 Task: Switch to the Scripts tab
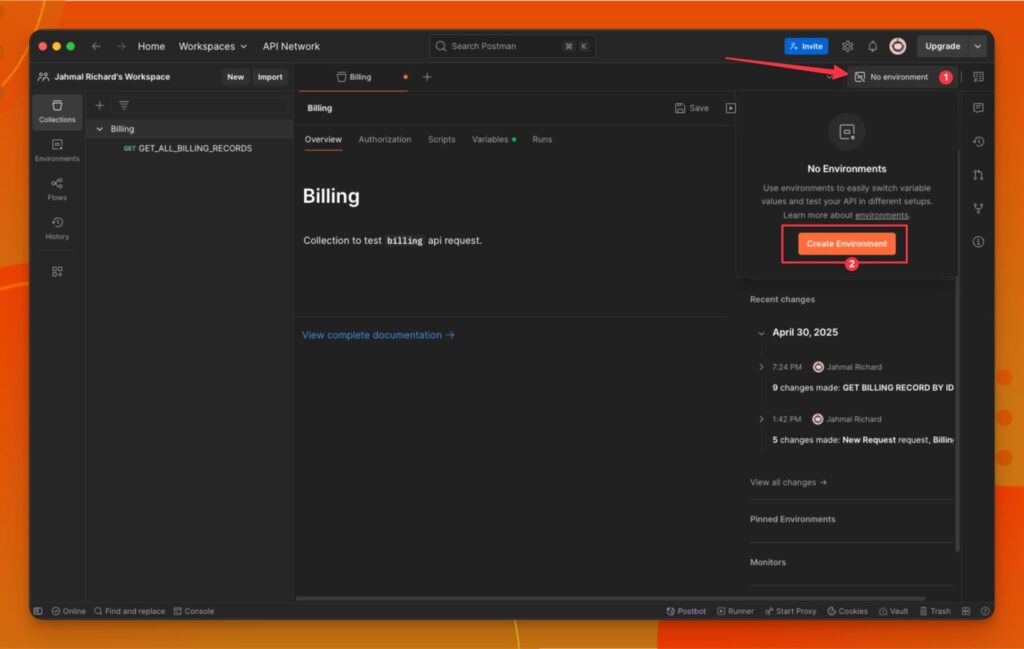pos(441,139)
